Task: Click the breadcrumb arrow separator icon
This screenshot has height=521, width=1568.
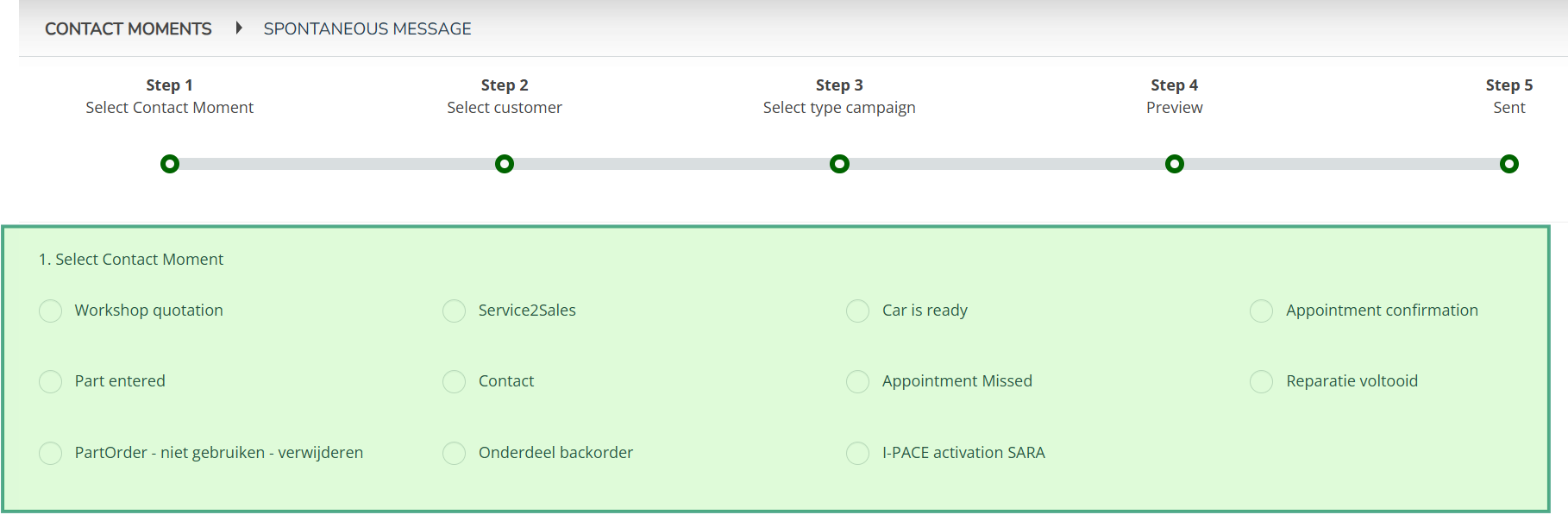Action: [x=239, y=28]
